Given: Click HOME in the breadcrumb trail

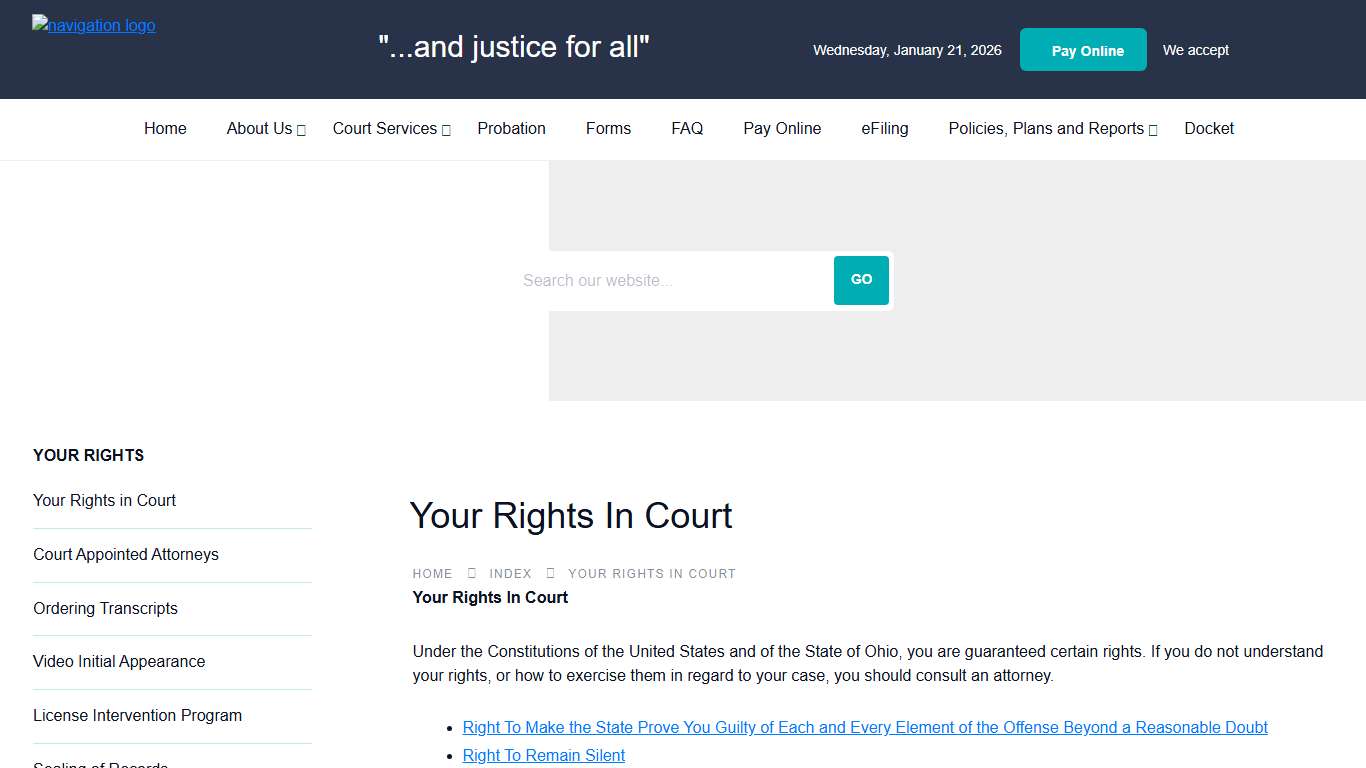Looking at the screenshot, I should coord(432,573).
